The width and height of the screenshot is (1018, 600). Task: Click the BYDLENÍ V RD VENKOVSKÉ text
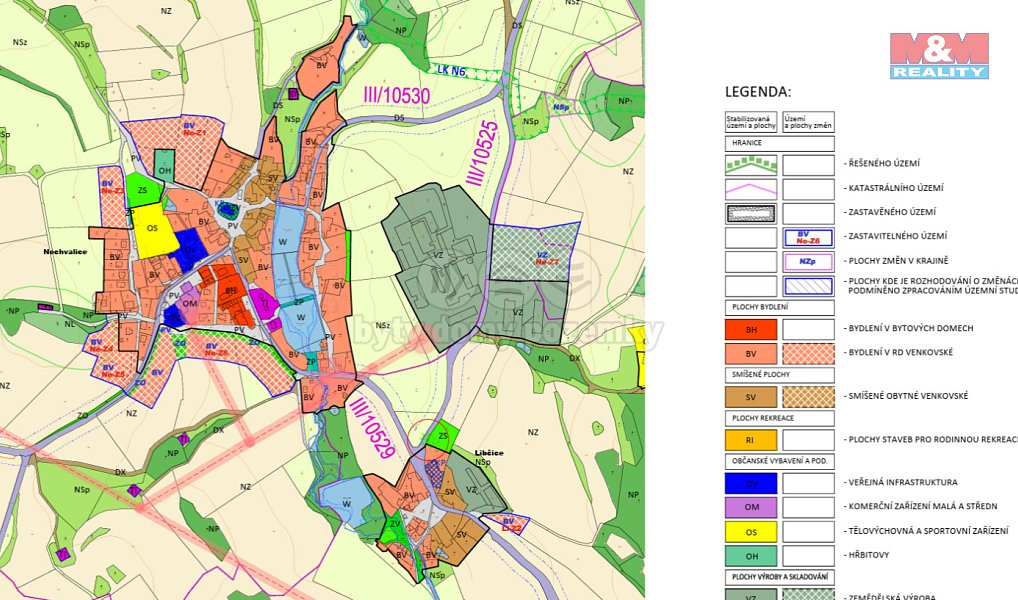[x=900, y=353]
